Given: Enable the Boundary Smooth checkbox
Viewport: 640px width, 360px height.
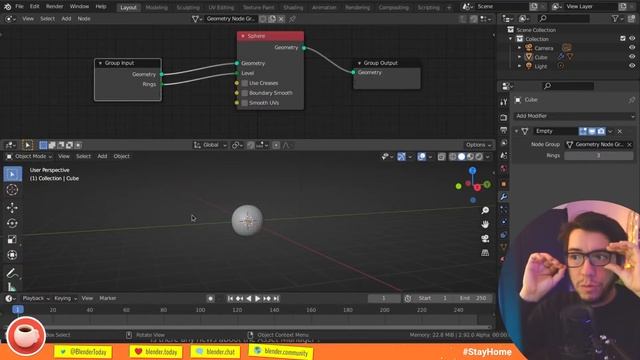Looking at the screenshot, I should click(x=244, y=93).
